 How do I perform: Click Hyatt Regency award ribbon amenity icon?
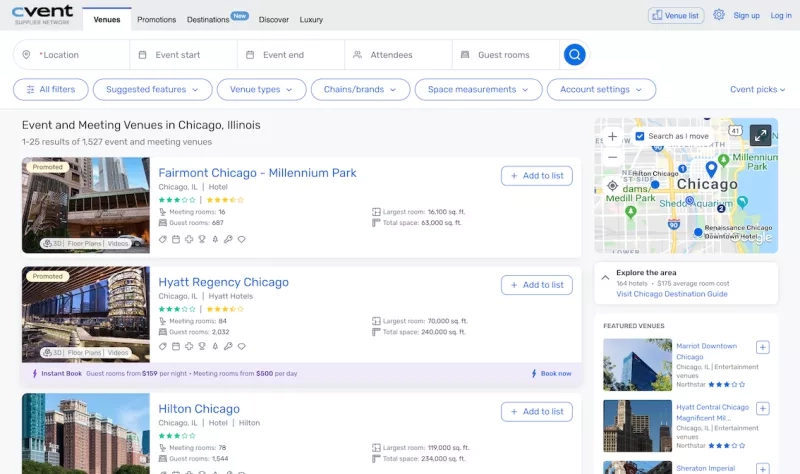[x=202, y=346]
